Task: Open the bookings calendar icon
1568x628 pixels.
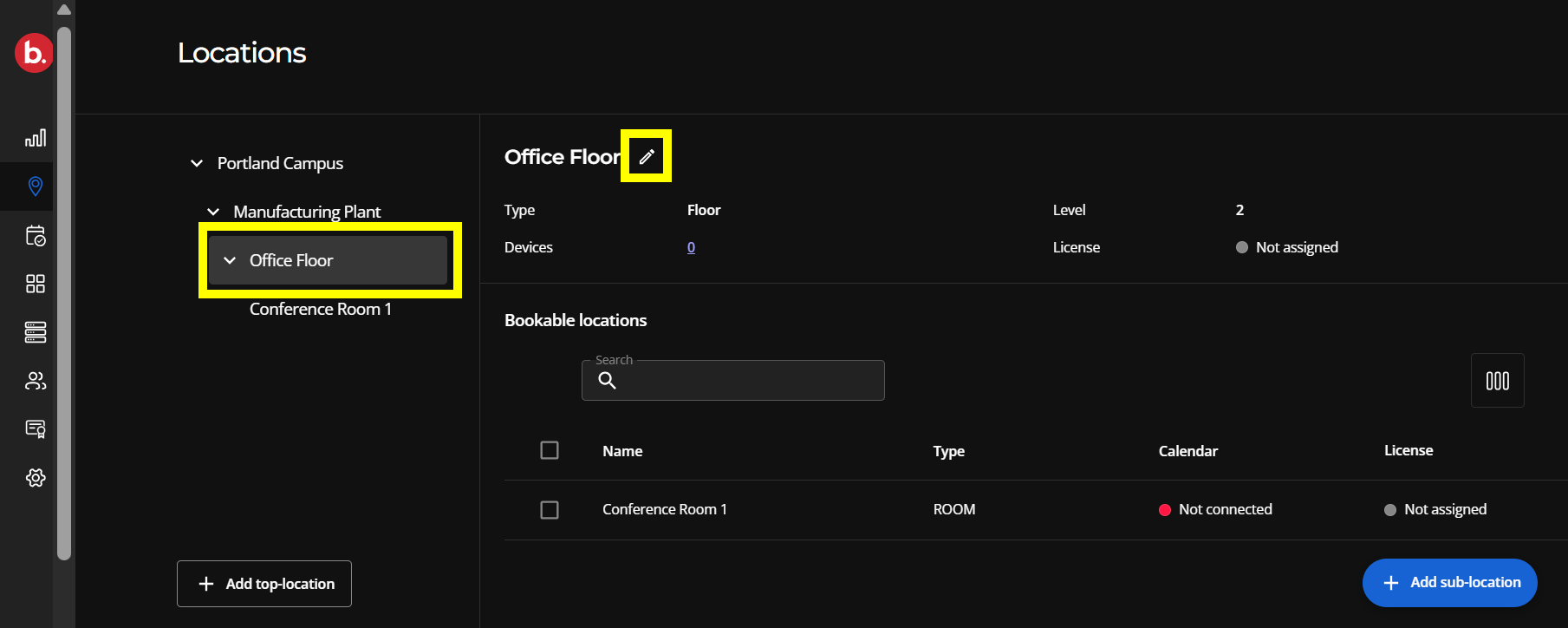Action: (36, 236)
